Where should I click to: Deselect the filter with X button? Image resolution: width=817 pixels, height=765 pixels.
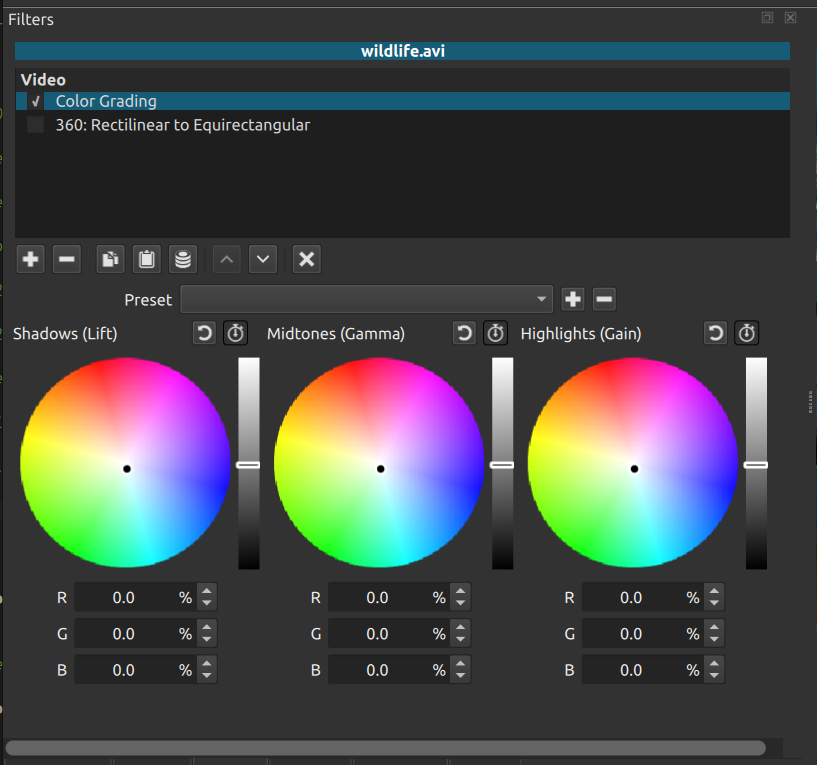click(307, 260)
